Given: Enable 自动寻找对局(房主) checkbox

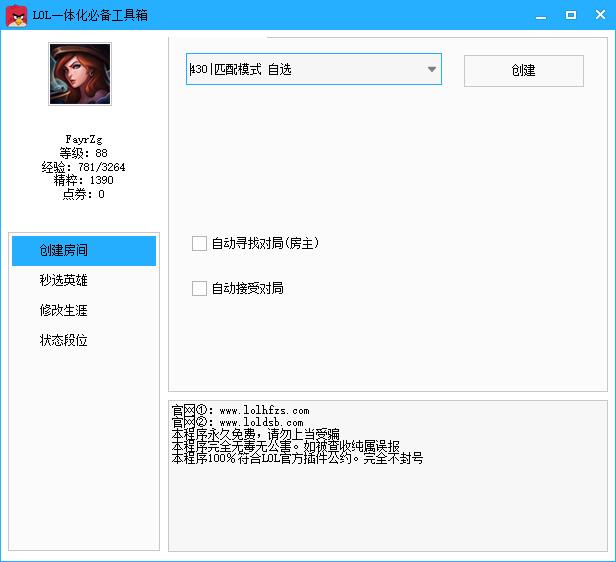Looking at the screenshot, I should 199,243.
